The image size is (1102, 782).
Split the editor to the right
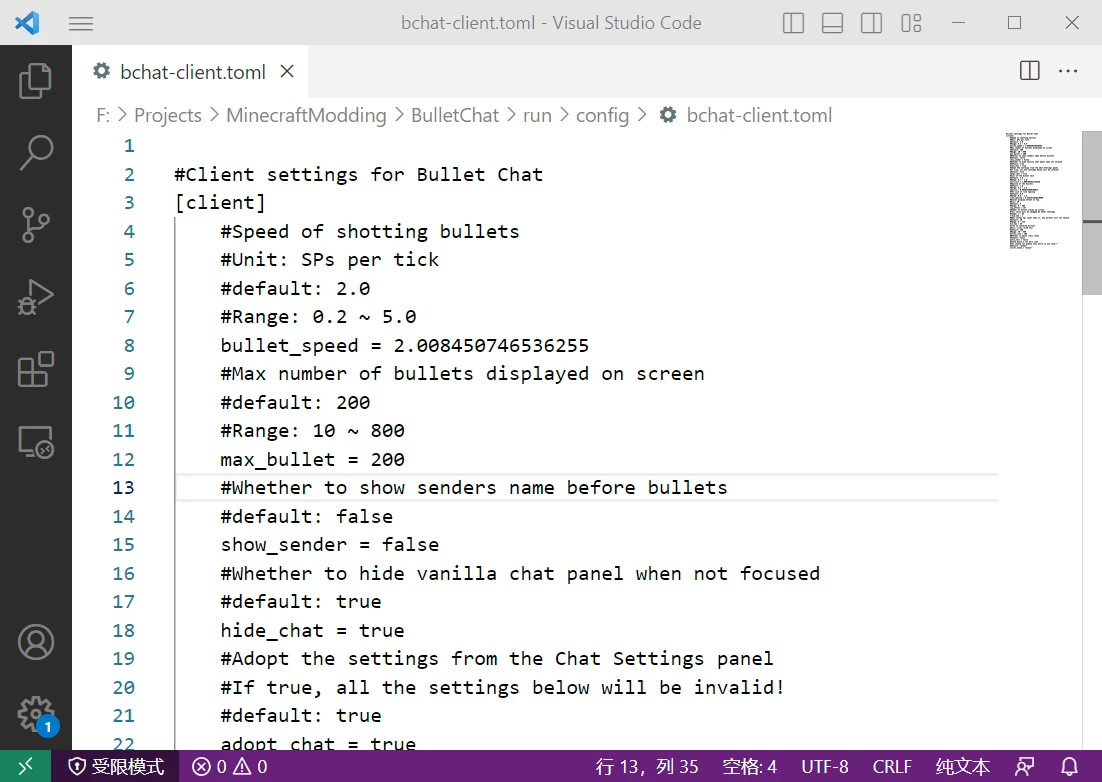[1030, 70]
